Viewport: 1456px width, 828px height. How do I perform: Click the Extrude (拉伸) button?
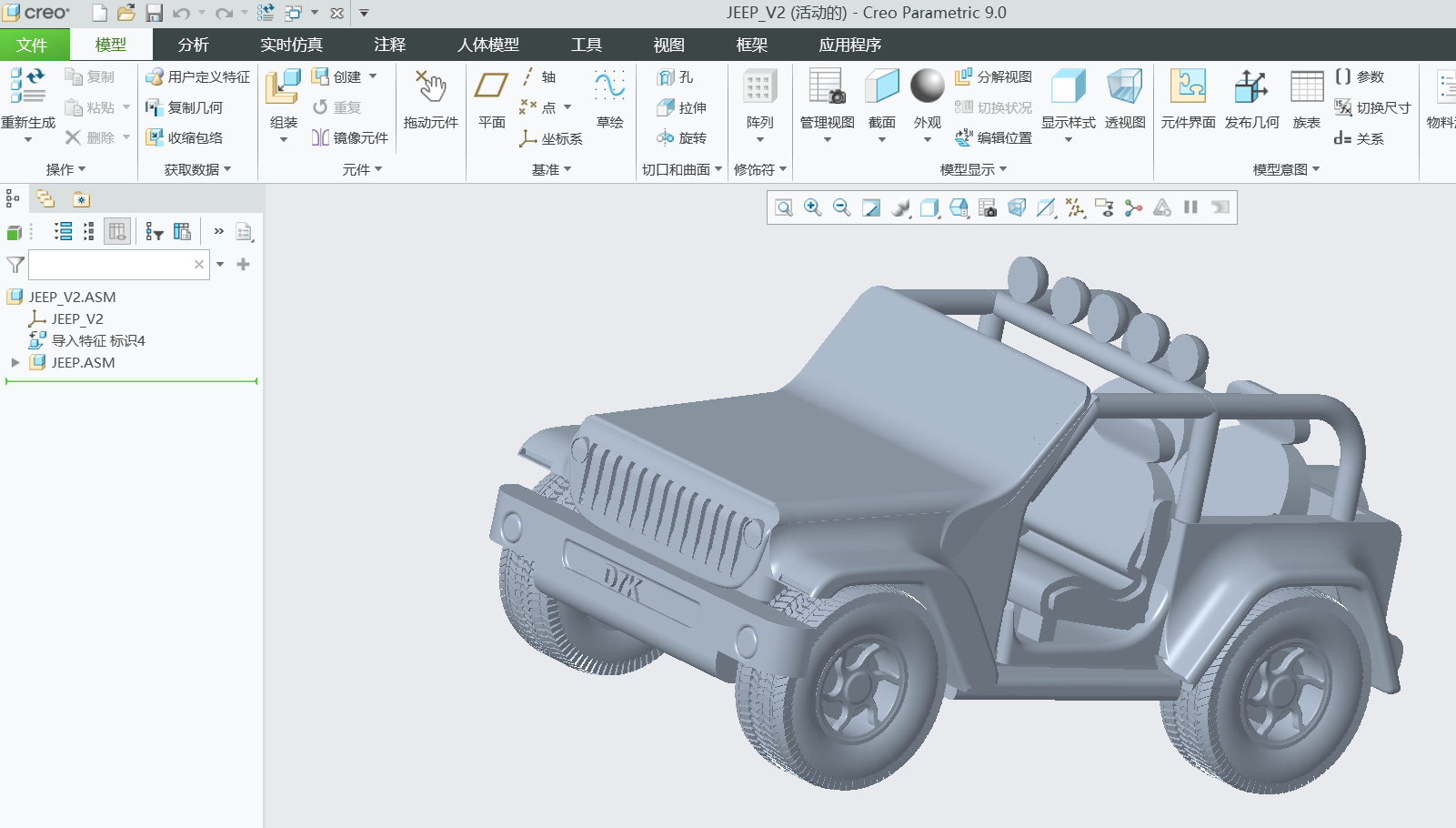point(681,107)
